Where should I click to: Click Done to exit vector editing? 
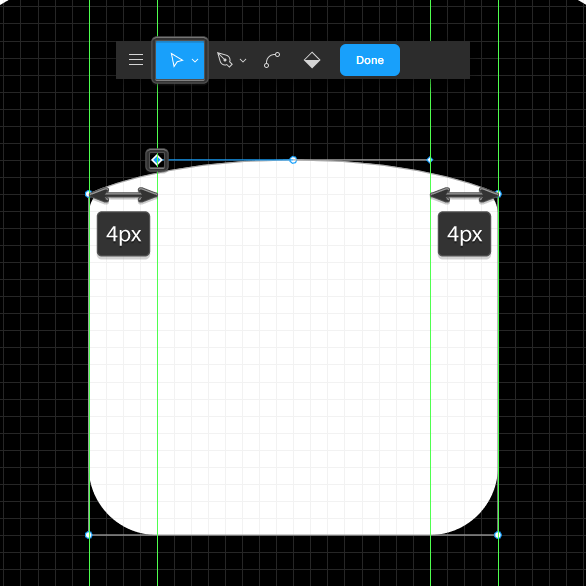(370, 60)
